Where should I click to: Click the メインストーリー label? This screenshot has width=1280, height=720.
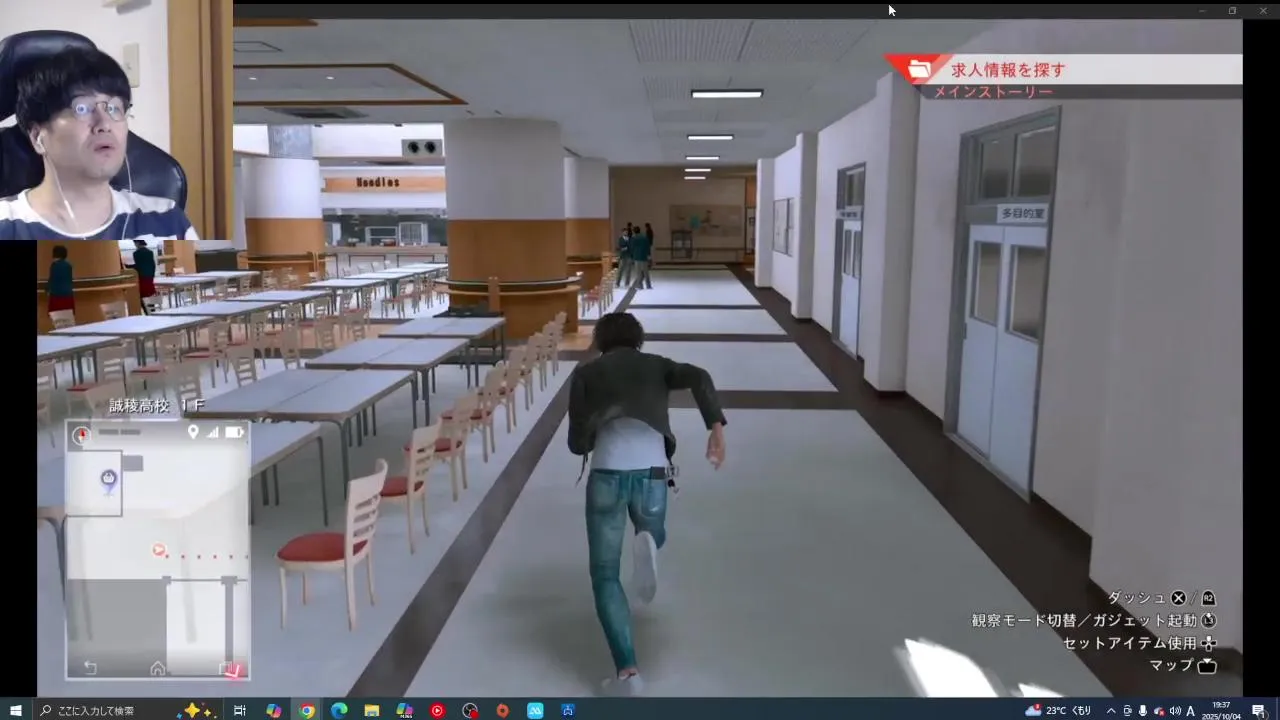click(x=993, y=92)
